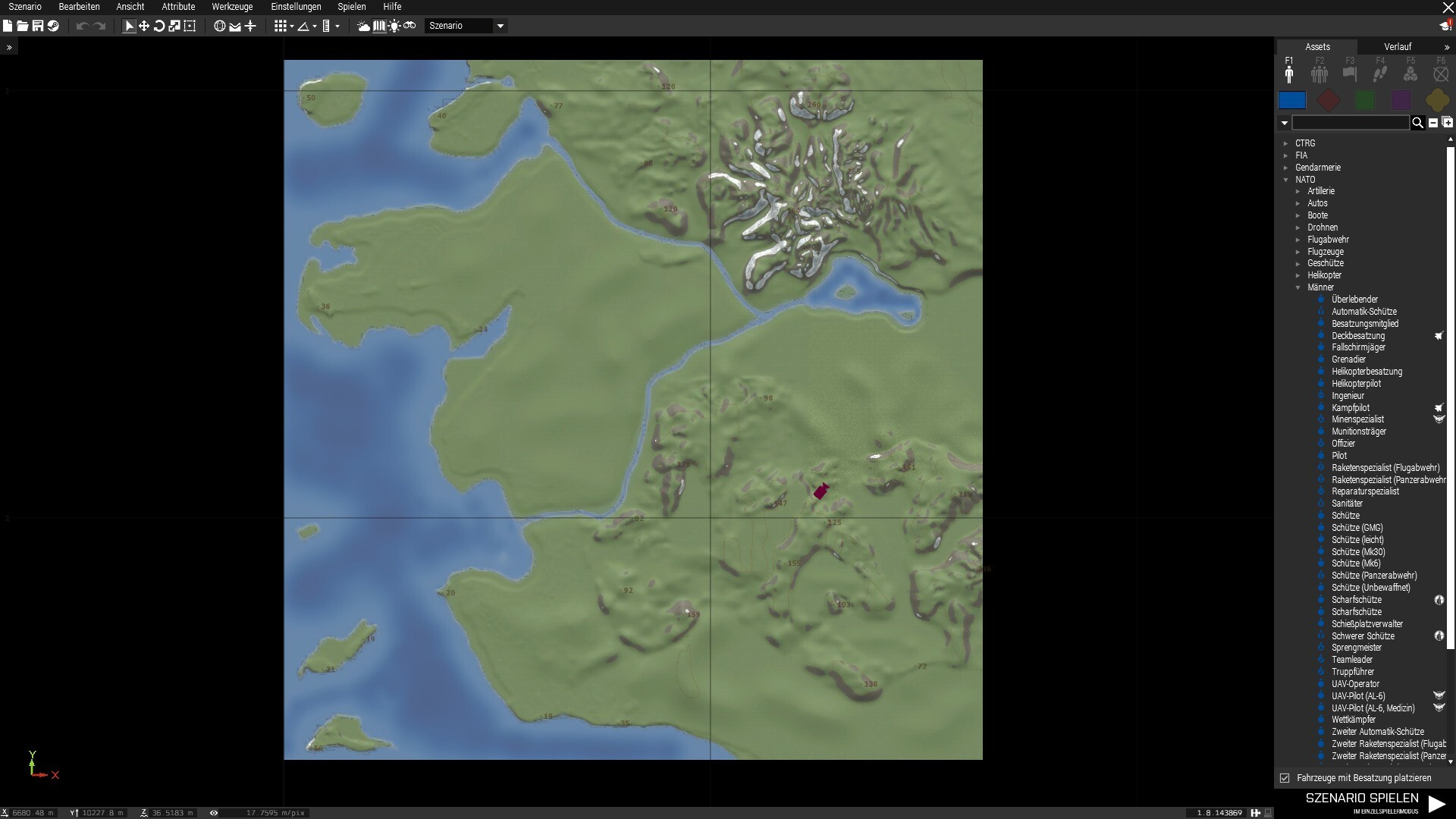Click into the asset search field

[x=1350, y=123]
